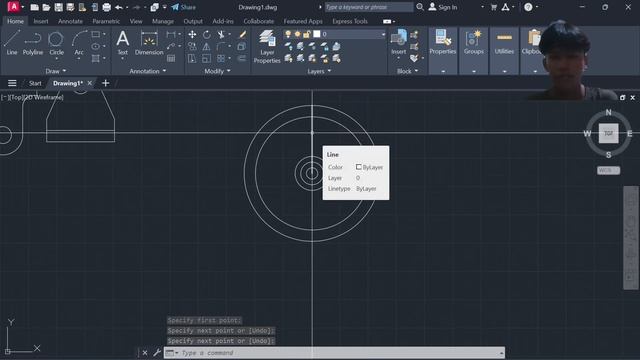Add a new drawing tab with plus
This screenshot has width=640, height=360.
tap(105, 83)
